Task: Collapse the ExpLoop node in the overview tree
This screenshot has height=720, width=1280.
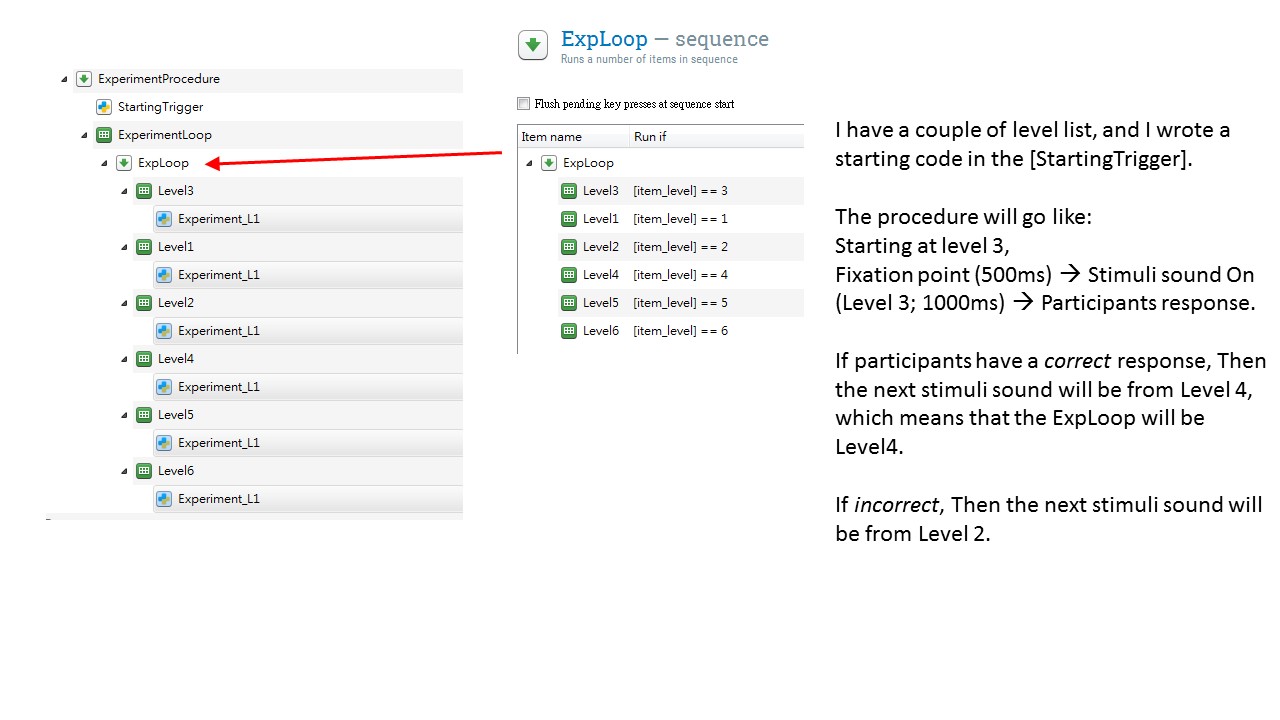Action: [x=105, y=163]
